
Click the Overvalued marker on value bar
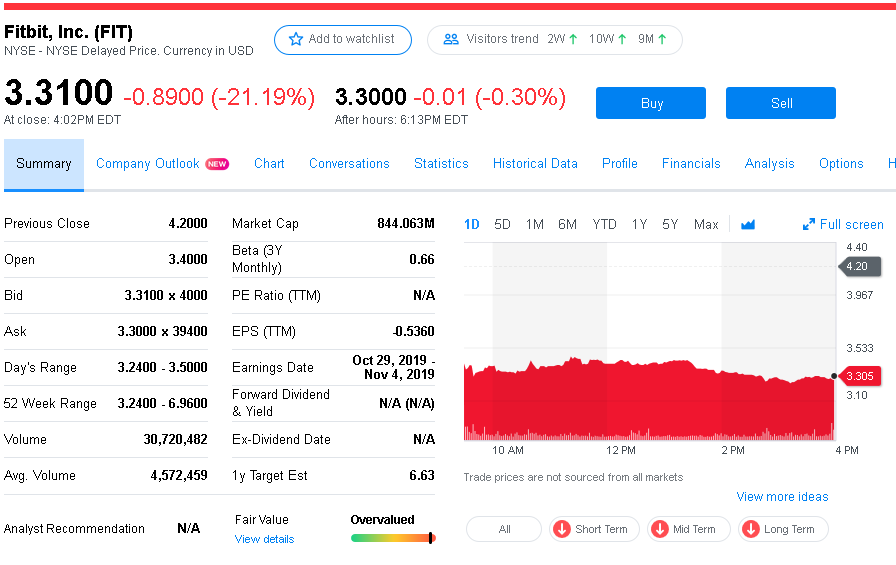[430, 538]
